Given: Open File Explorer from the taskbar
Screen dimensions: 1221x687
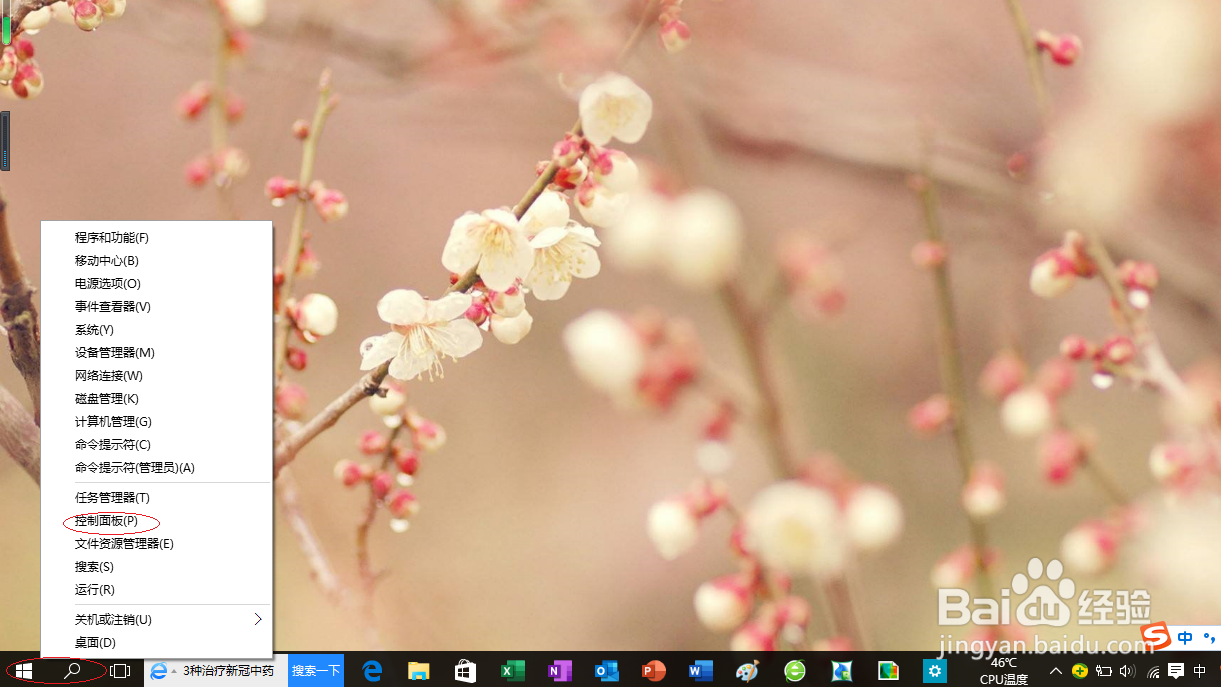Looking at the screenshot, I should pyautogui.click(x=418, y=671).
